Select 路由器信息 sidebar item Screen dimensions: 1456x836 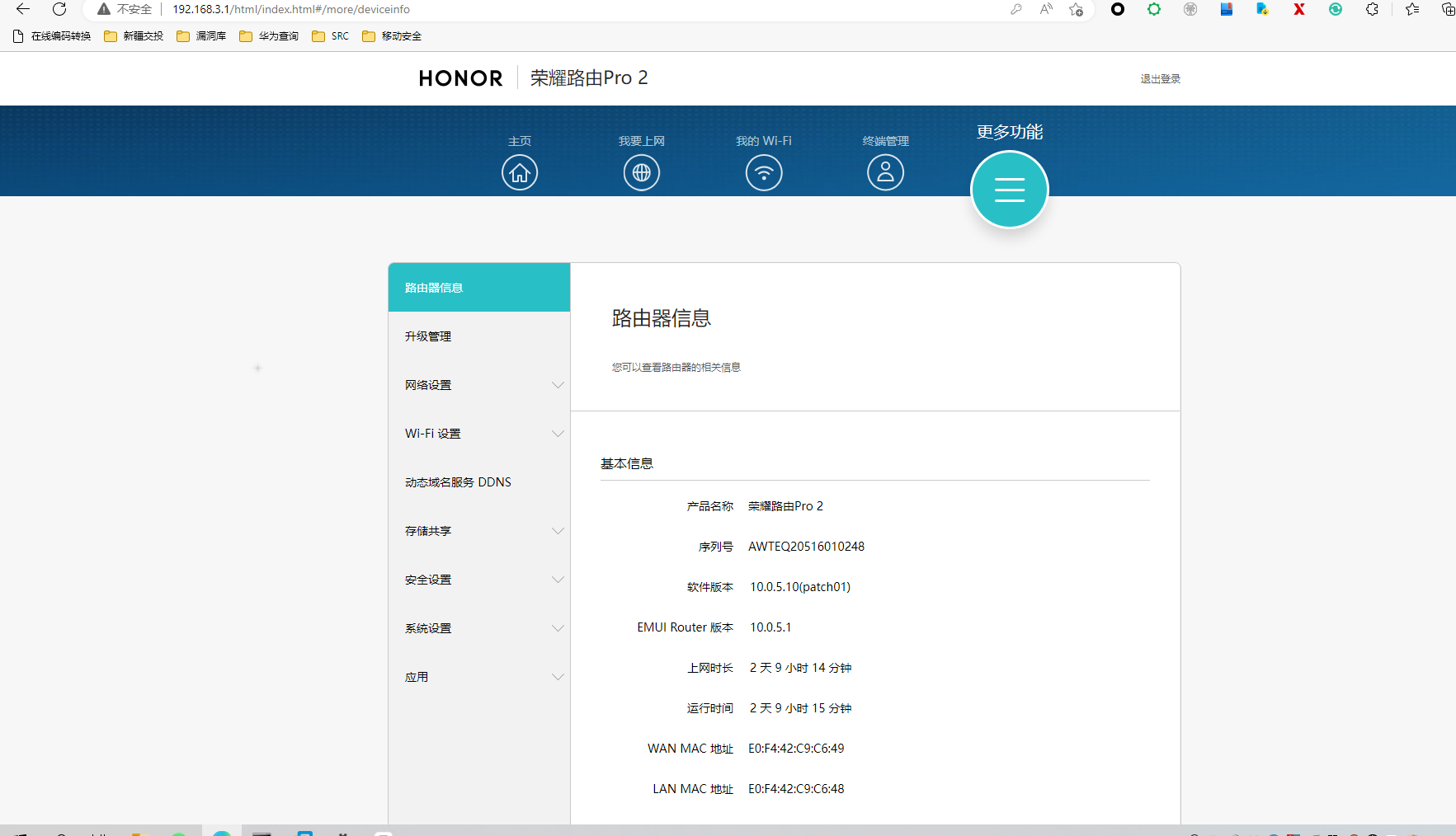point(479,288)
